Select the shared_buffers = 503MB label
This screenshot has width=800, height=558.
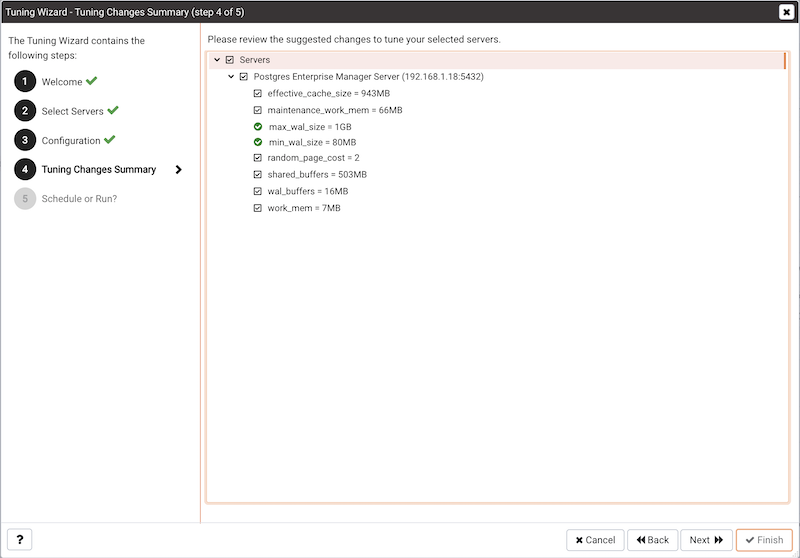pyautogui.click(x=317, y=174)
